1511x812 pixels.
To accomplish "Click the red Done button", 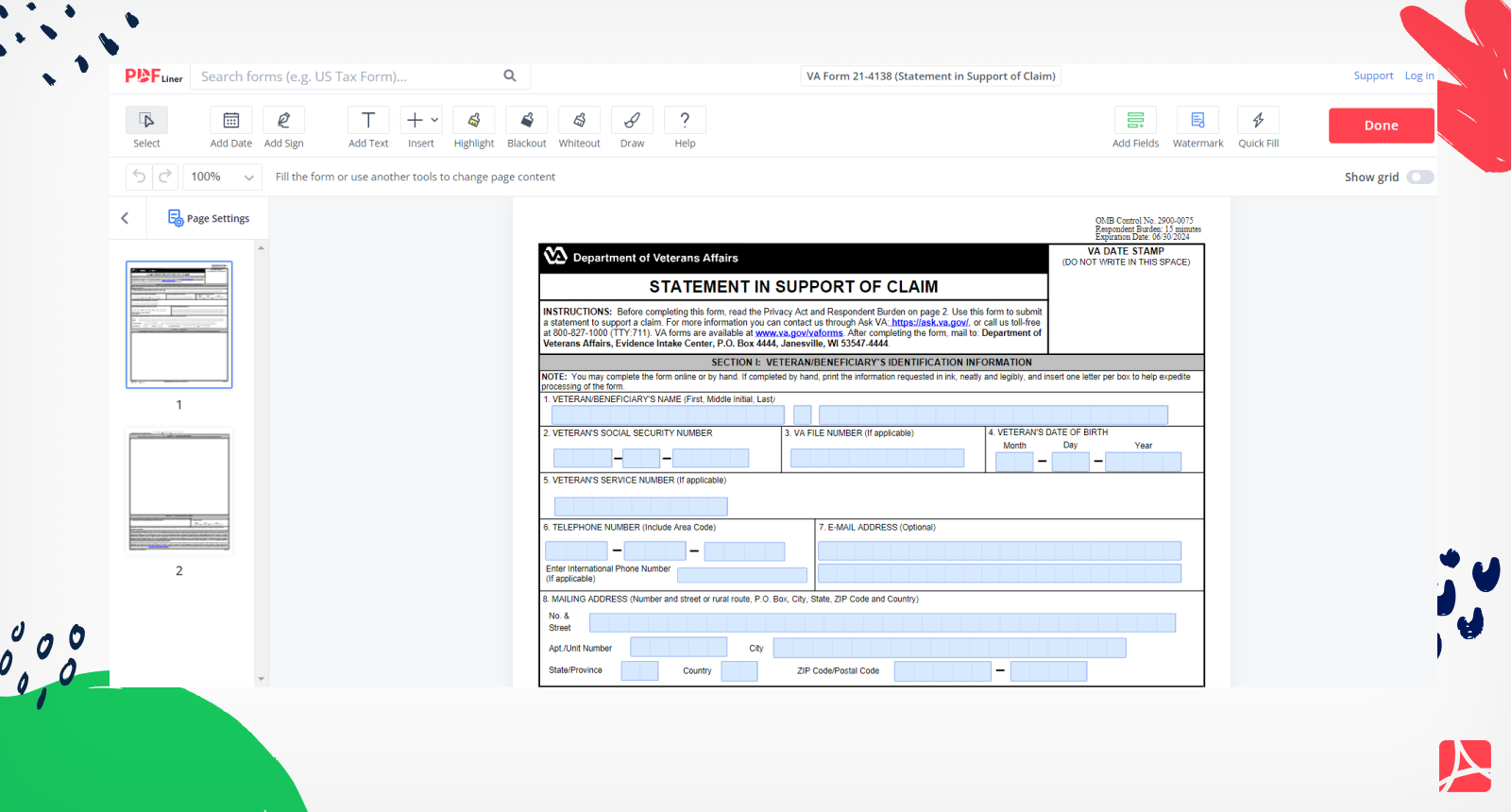I will 1381,126.
